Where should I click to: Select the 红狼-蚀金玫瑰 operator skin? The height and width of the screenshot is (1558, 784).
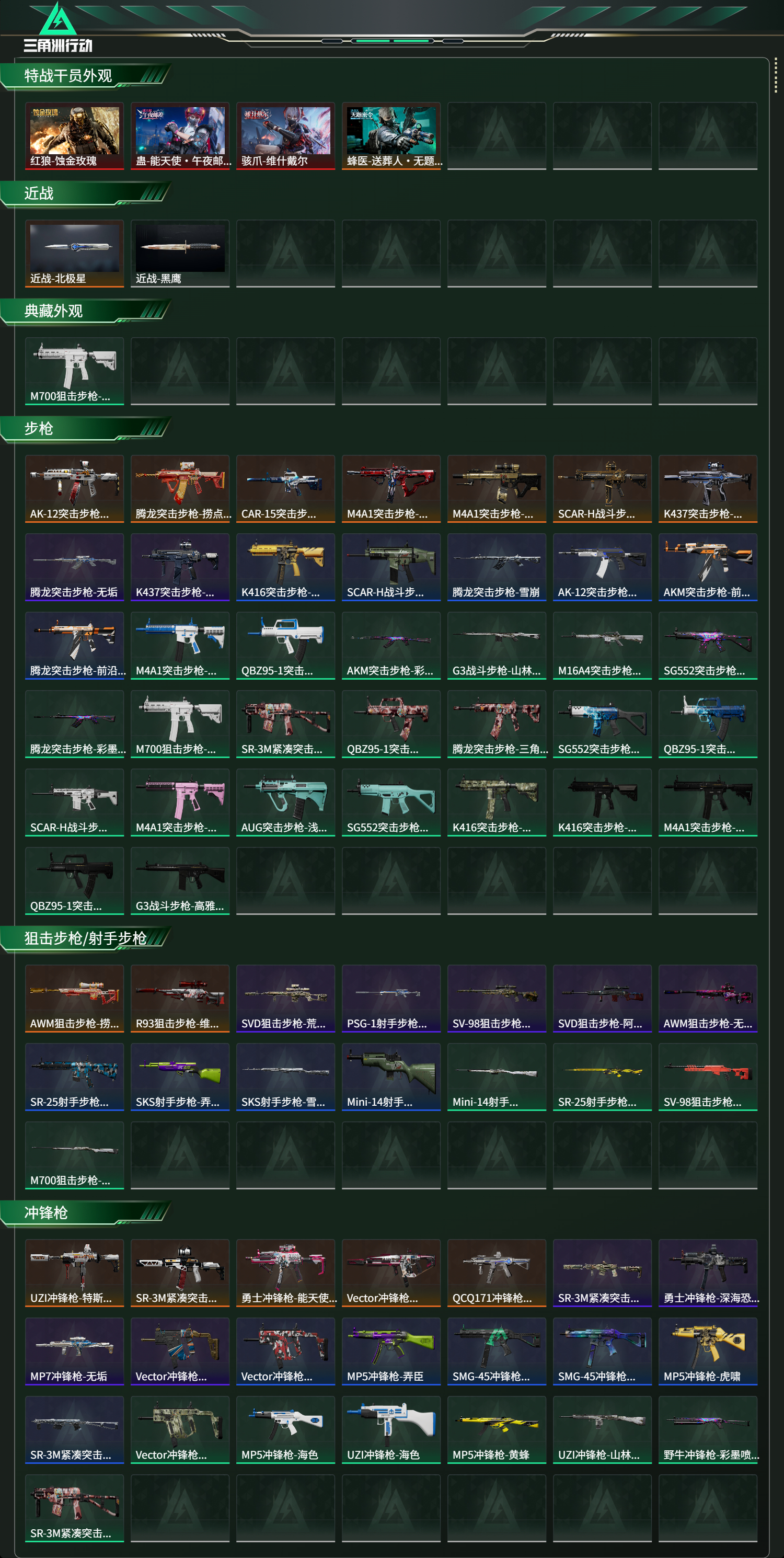tap(74, 136)
